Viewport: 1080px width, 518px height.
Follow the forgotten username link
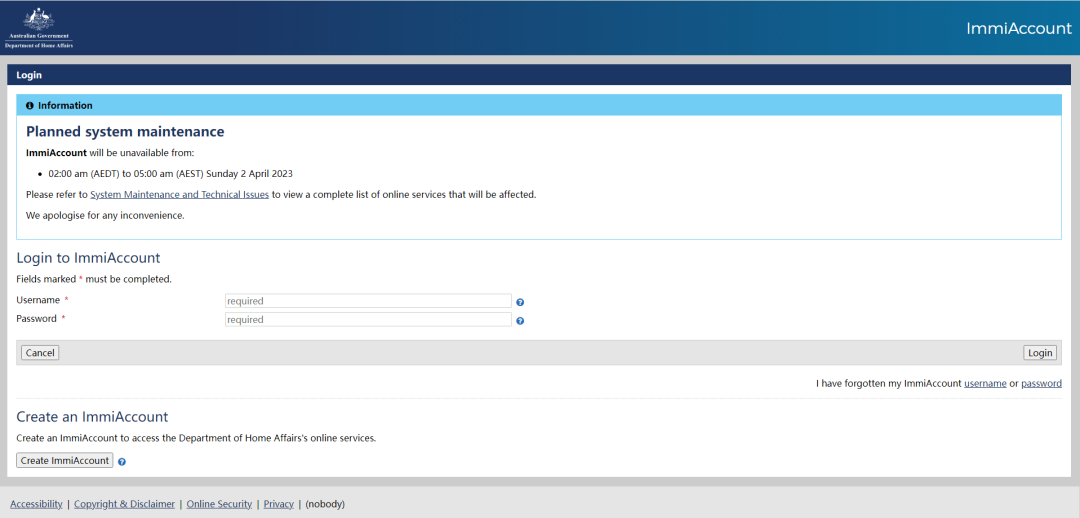coord(985,383)
